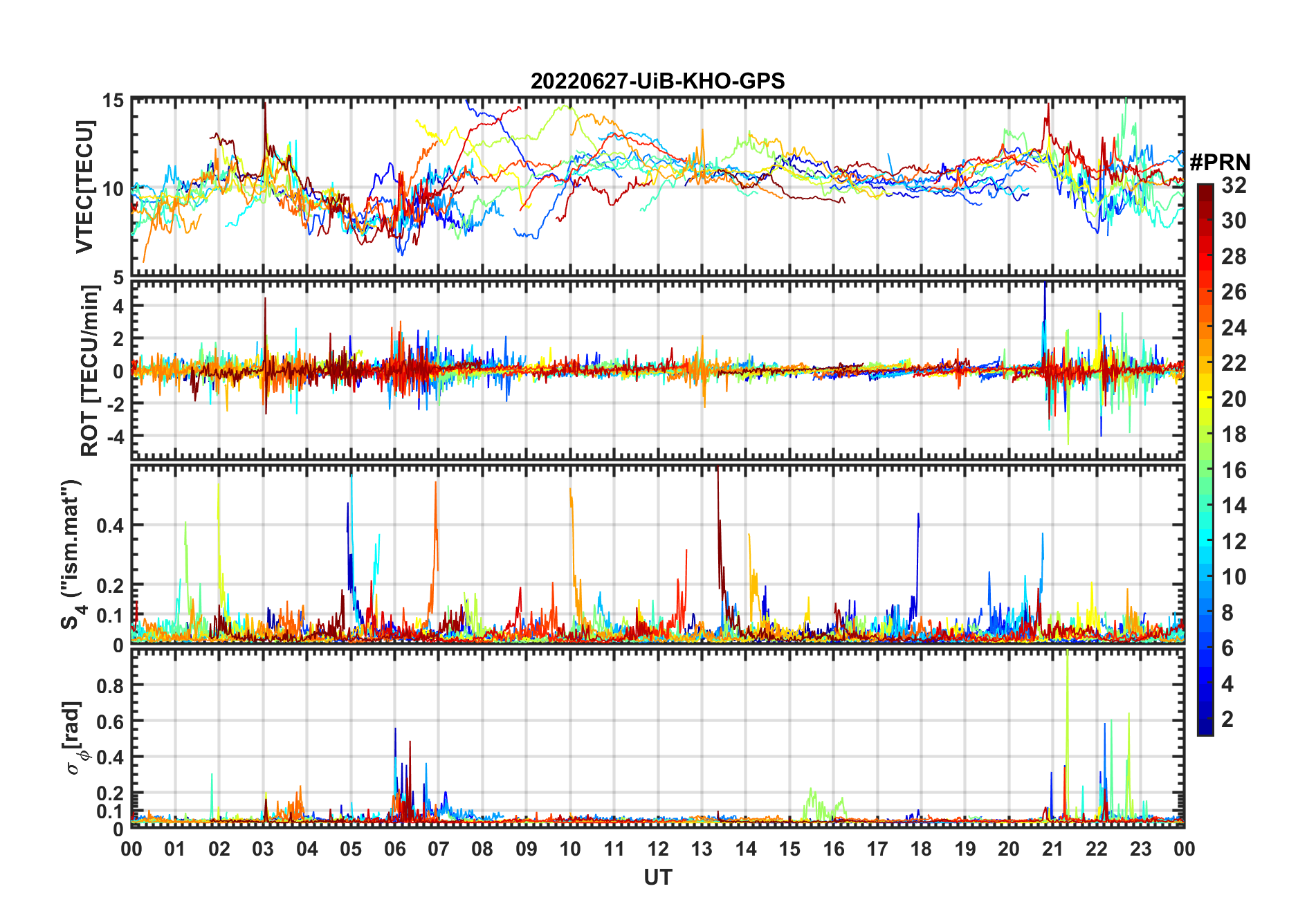Image resolution: width=1316 pixels, height=920 pixels.
Task: Click PRN colorbar tick label 12
Action: 1234,542
